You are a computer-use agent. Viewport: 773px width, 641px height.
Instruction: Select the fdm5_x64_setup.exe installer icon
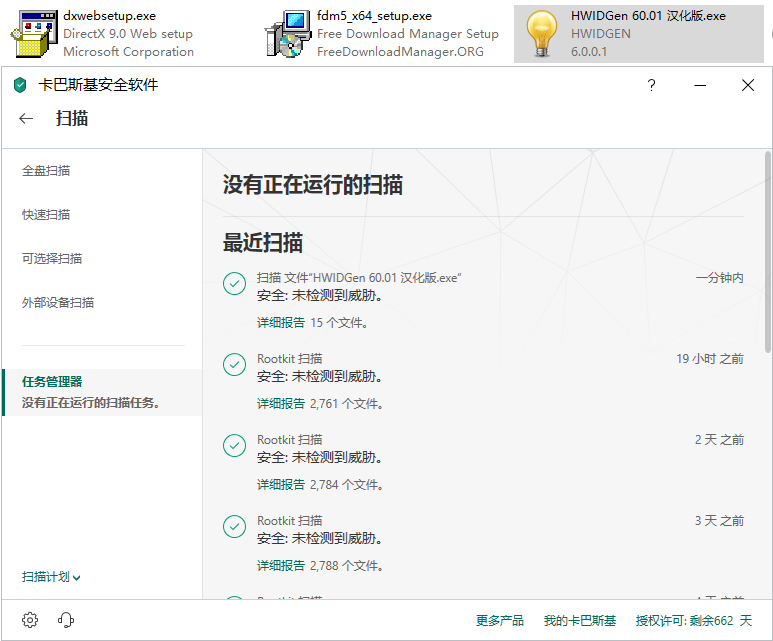(288, 34)
